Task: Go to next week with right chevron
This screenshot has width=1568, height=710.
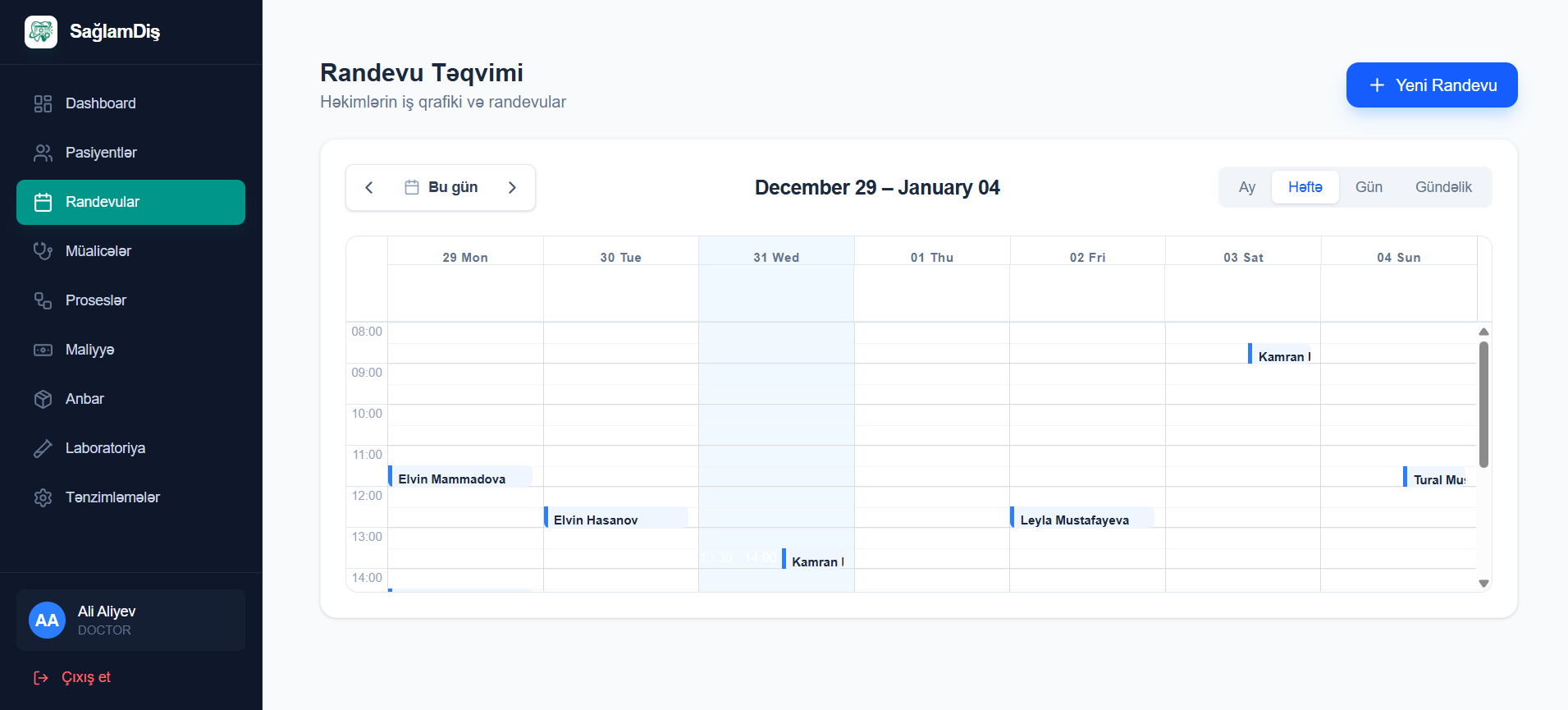Action: click(x=512, y=188)
